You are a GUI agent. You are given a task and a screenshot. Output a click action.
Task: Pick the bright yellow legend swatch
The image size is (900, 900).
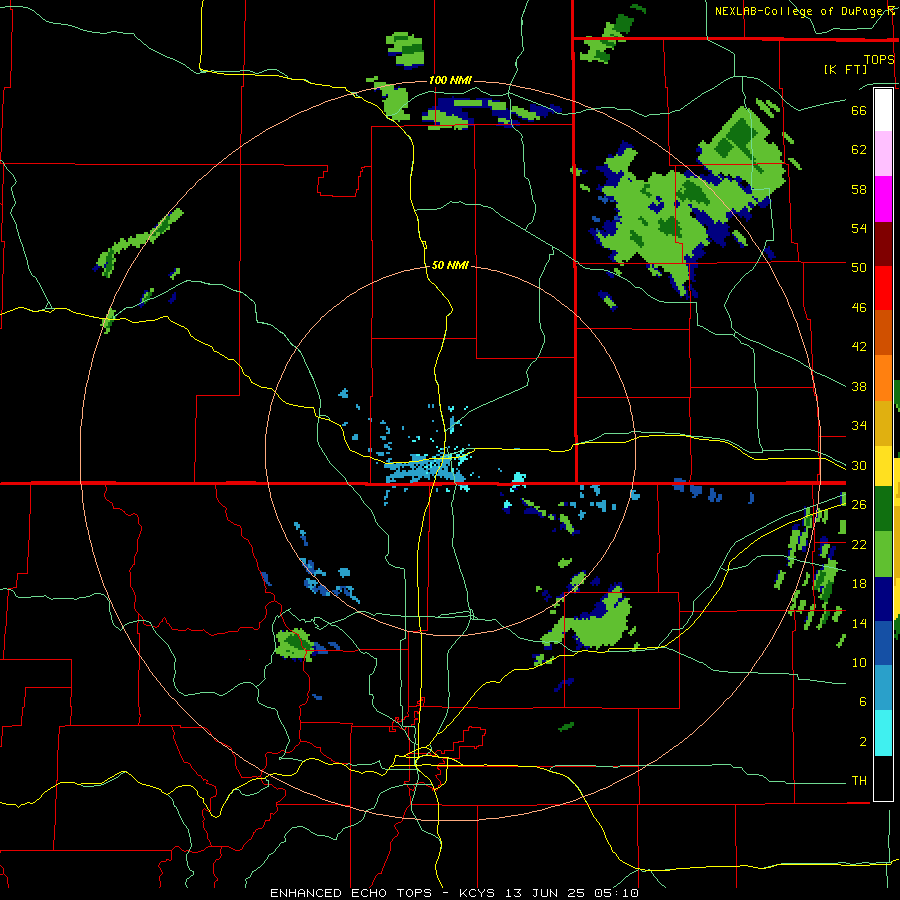883,465
